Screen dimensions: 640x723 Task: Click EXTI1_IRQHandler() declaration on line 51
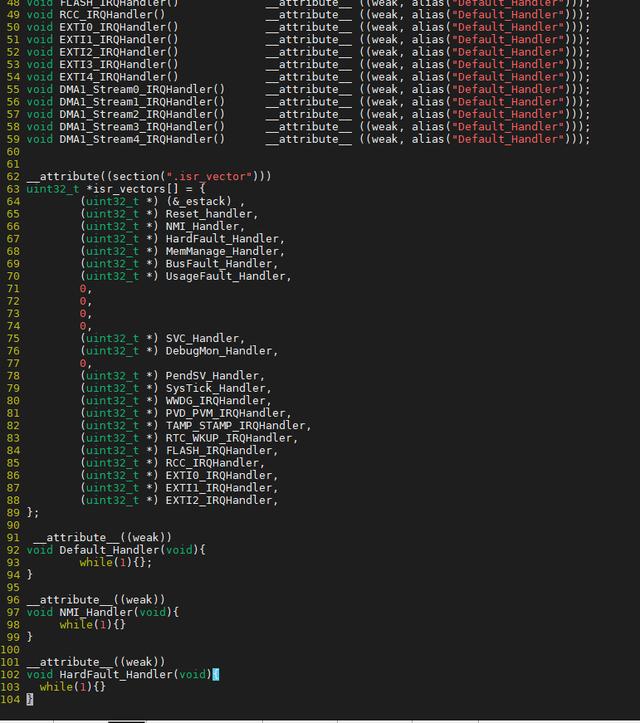119,40
